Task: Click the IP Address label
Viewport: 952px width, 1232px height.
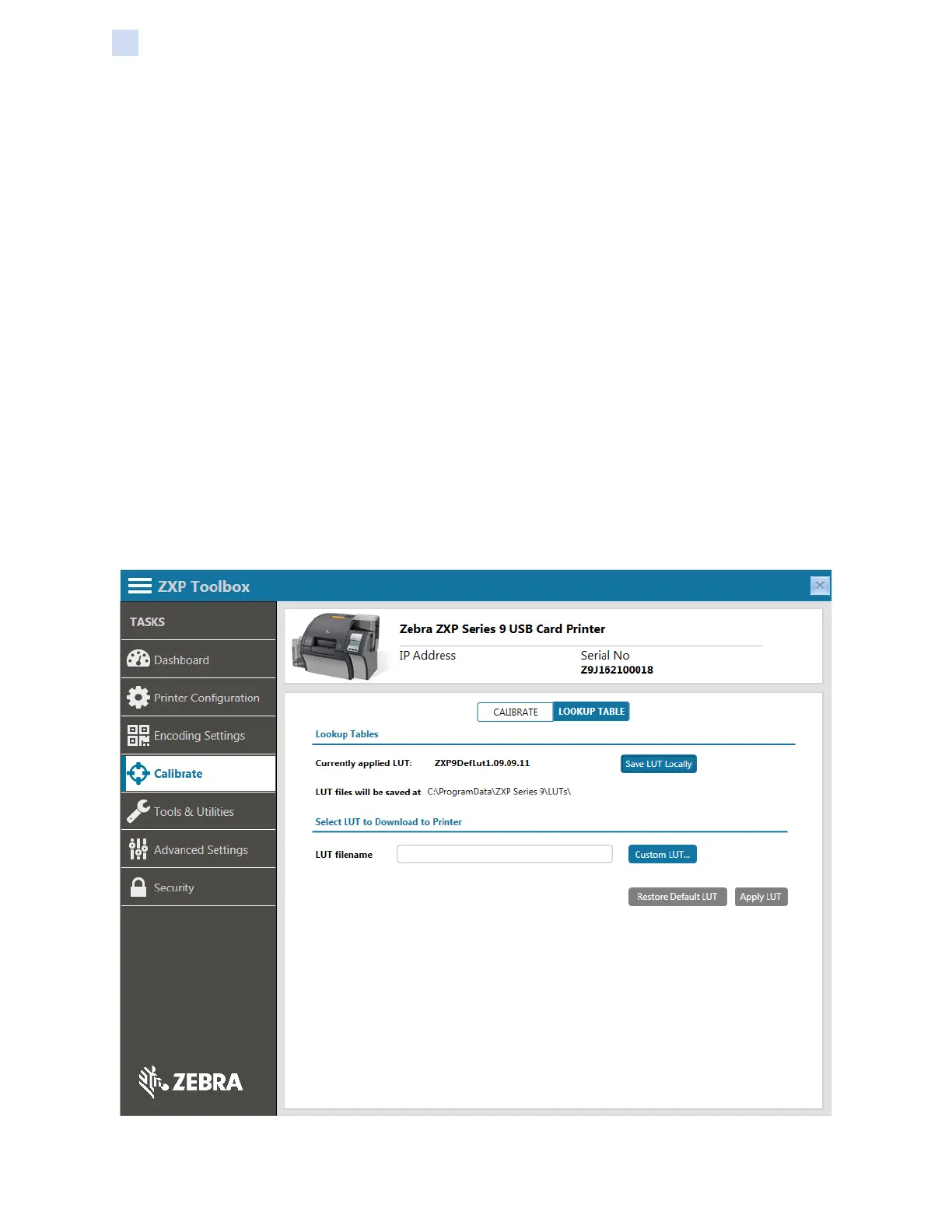Action: coord(428,656)
